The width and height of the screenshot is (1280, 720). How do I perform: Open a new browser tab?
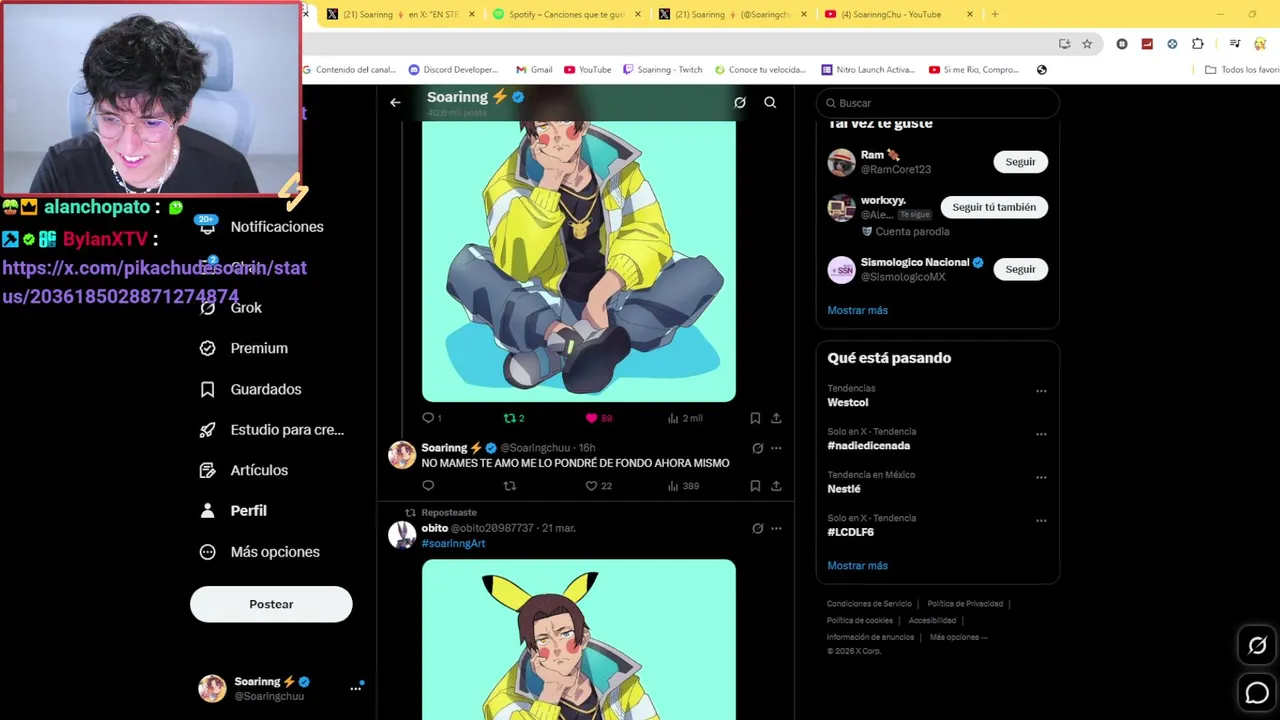click(x=994, y=14)
